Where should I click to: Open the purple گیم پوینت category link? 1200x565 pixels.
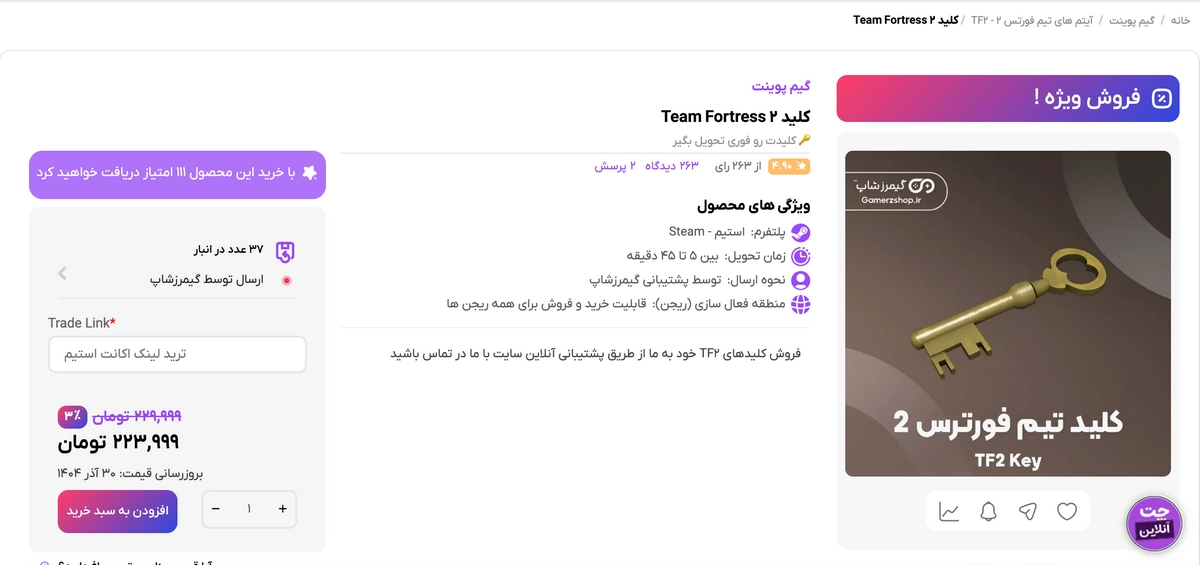click(x=781, y=87)
